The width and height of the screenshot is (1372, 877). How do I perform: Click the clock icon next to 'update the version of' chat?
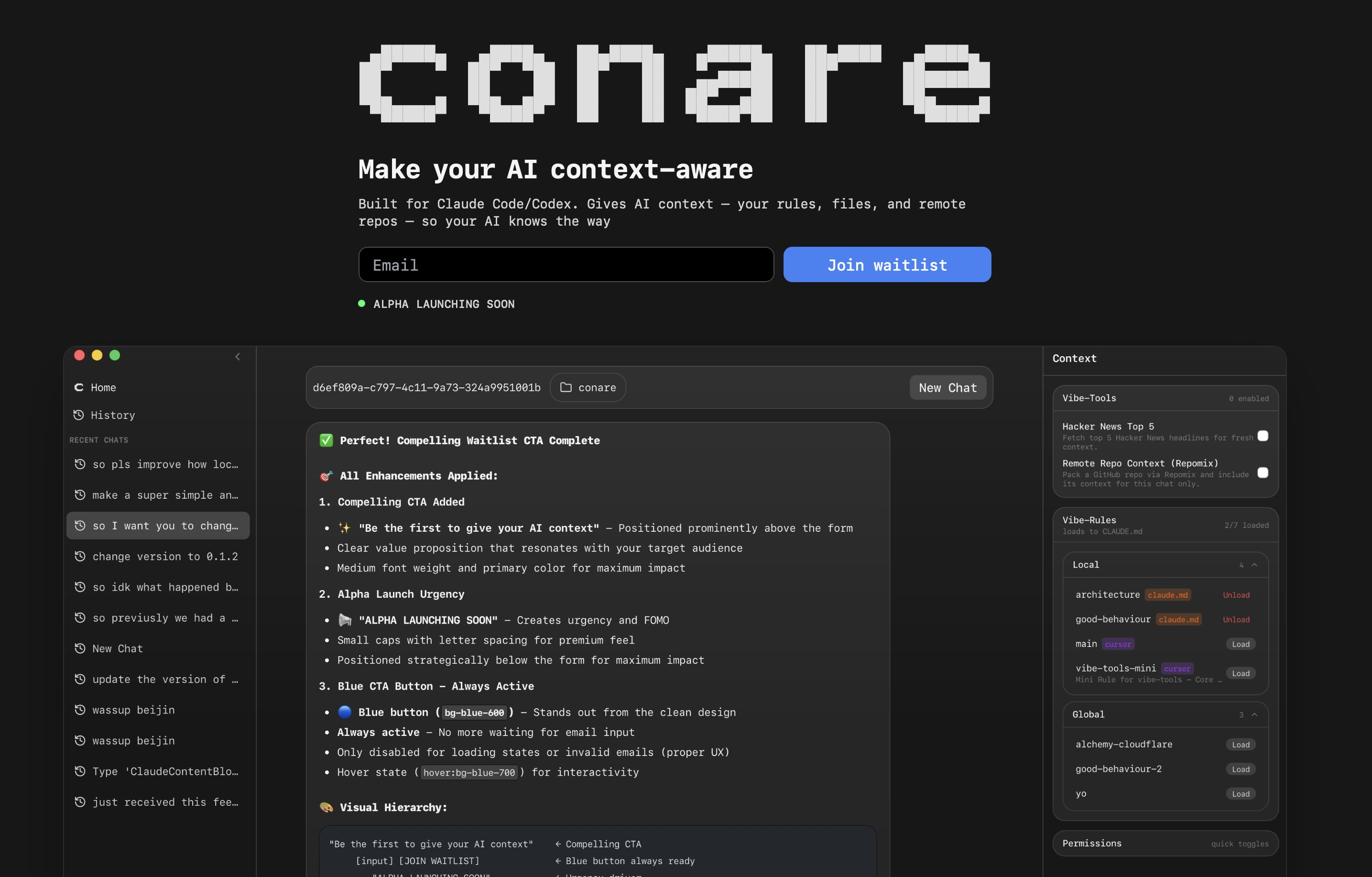[x=80, y=679]
